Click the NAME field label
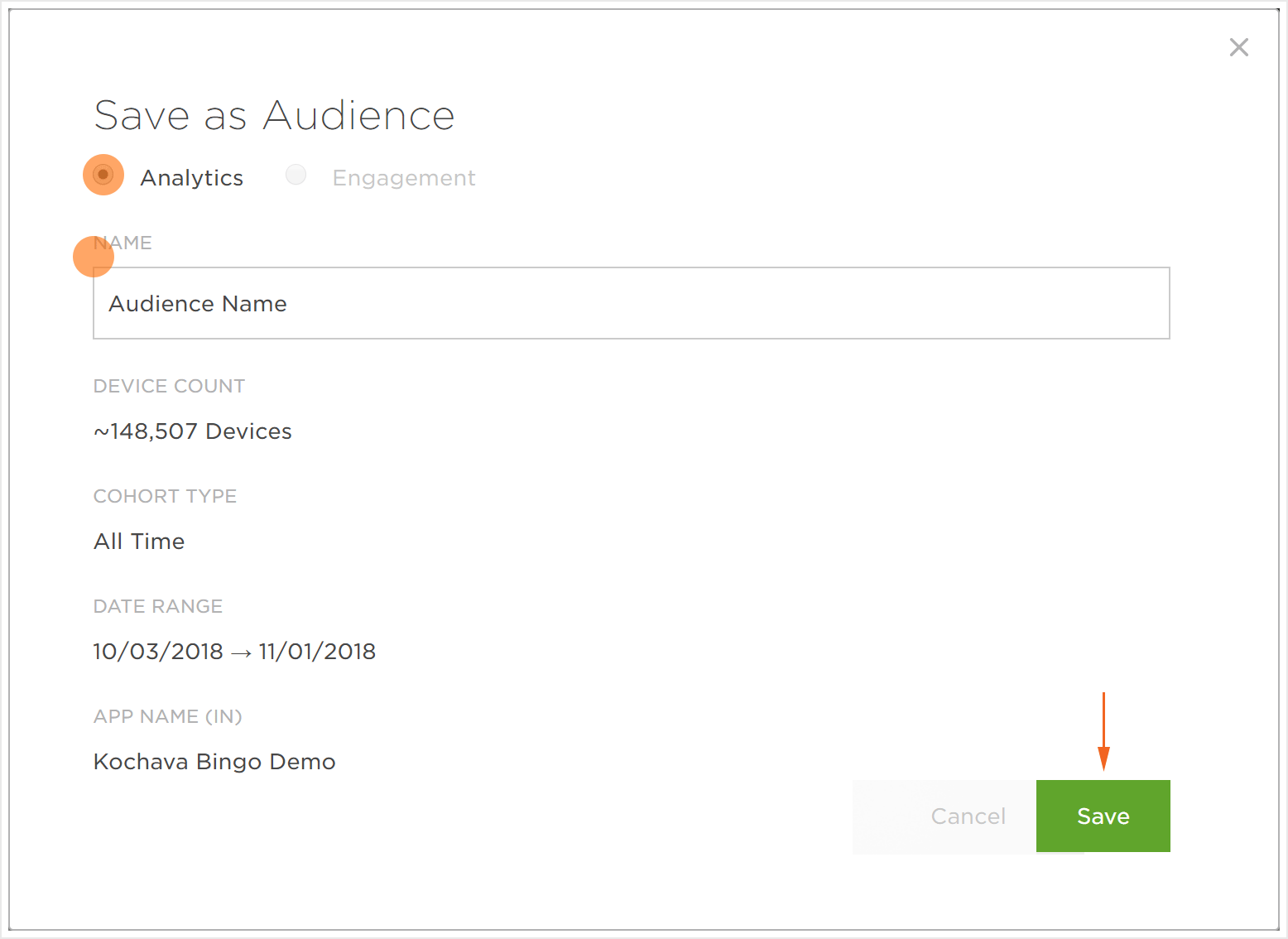This screenshot has height=939, width=1288. pos(123,243)
